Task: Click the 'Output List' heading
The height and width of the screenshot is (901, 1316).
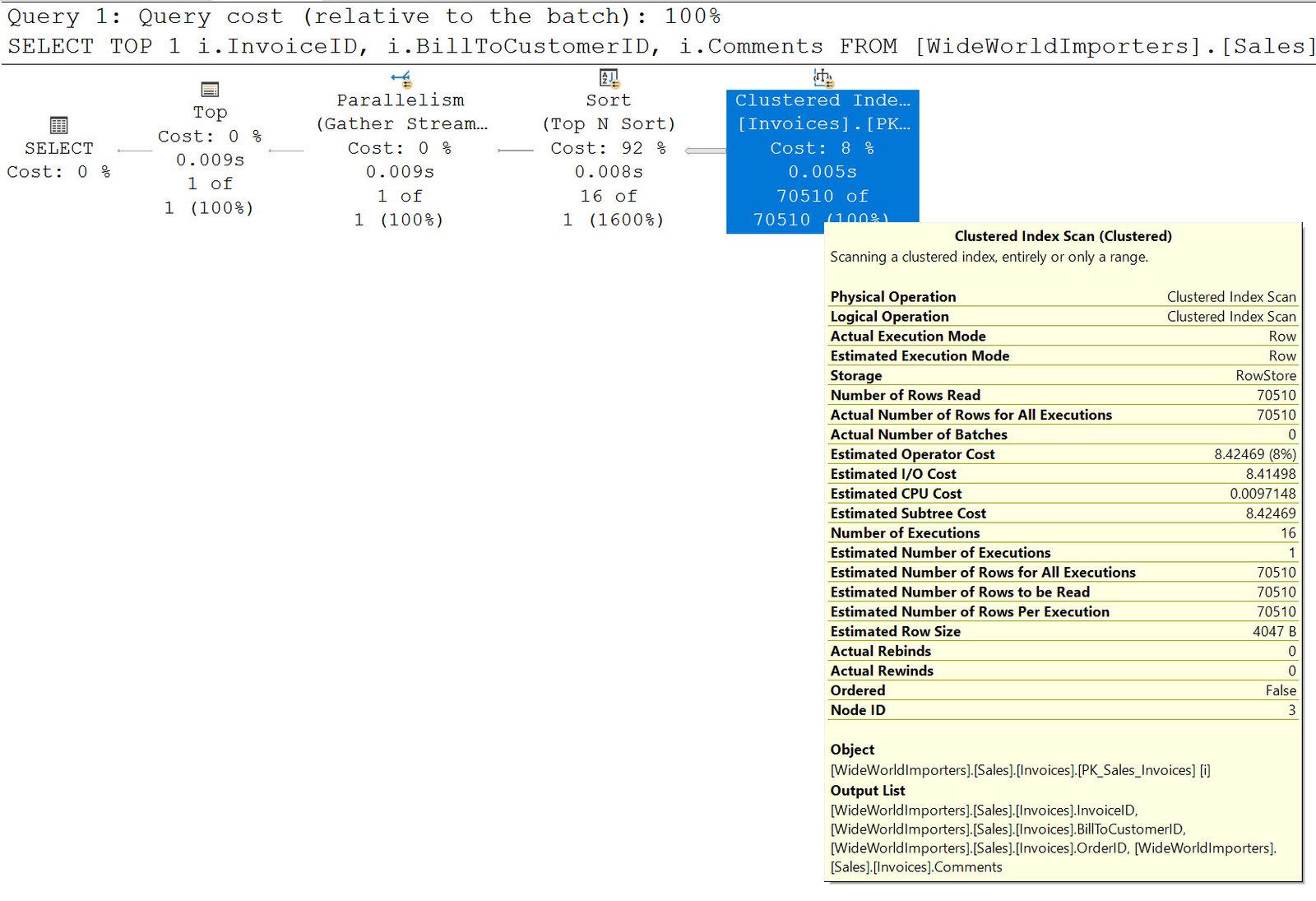Action: click(x=867, y=792)
